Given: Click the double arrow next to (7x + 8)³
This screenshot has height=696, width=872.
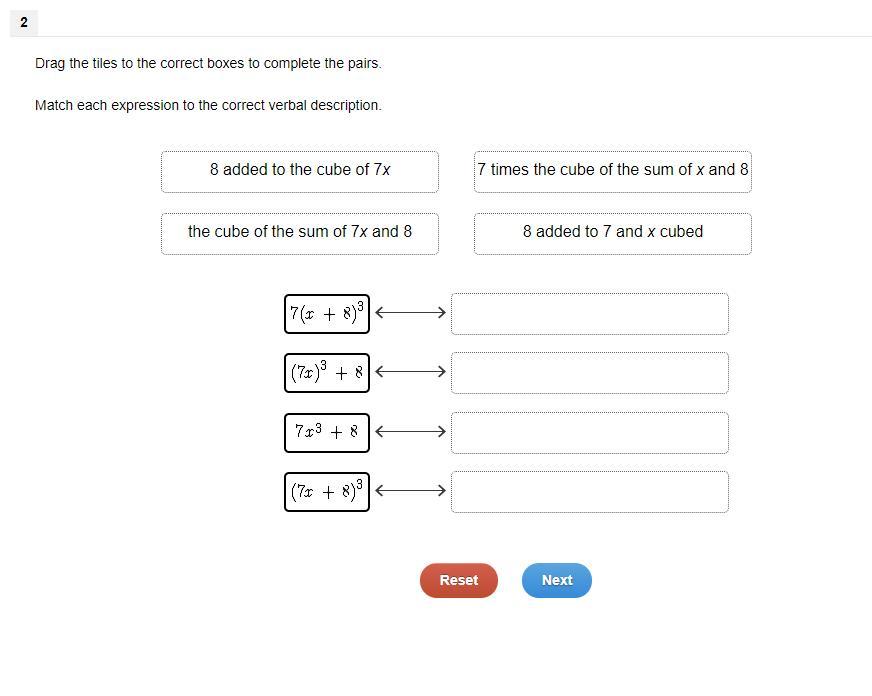Looking at the screenshot, I should click(410, 491).
